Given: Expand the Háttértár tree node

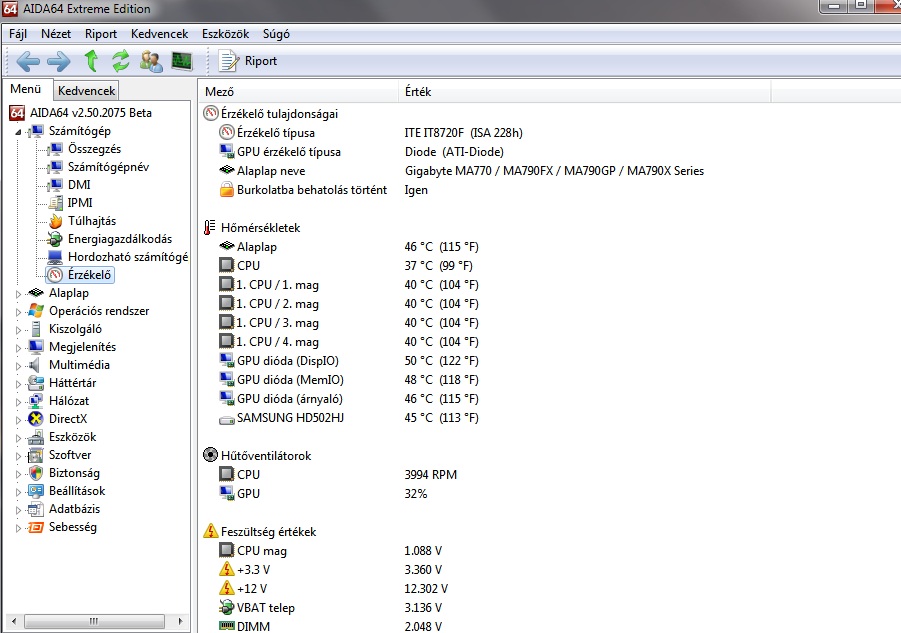Looking at the screenshot, I should coord(18,384).
